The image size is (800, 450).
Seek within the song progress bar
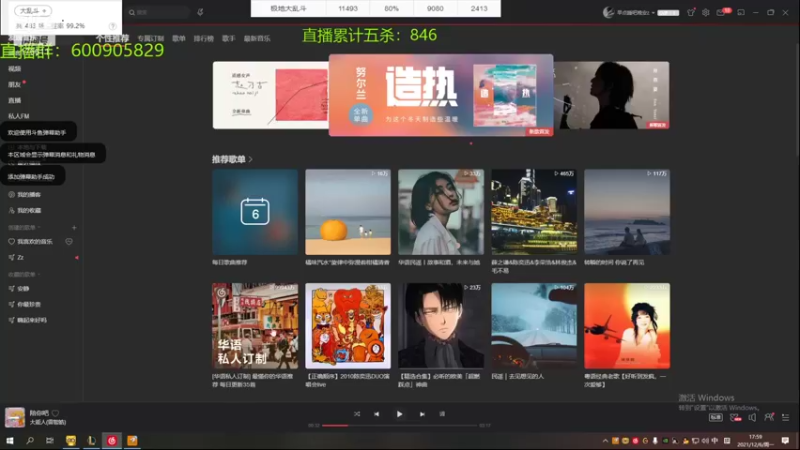(x=399, y=425)
